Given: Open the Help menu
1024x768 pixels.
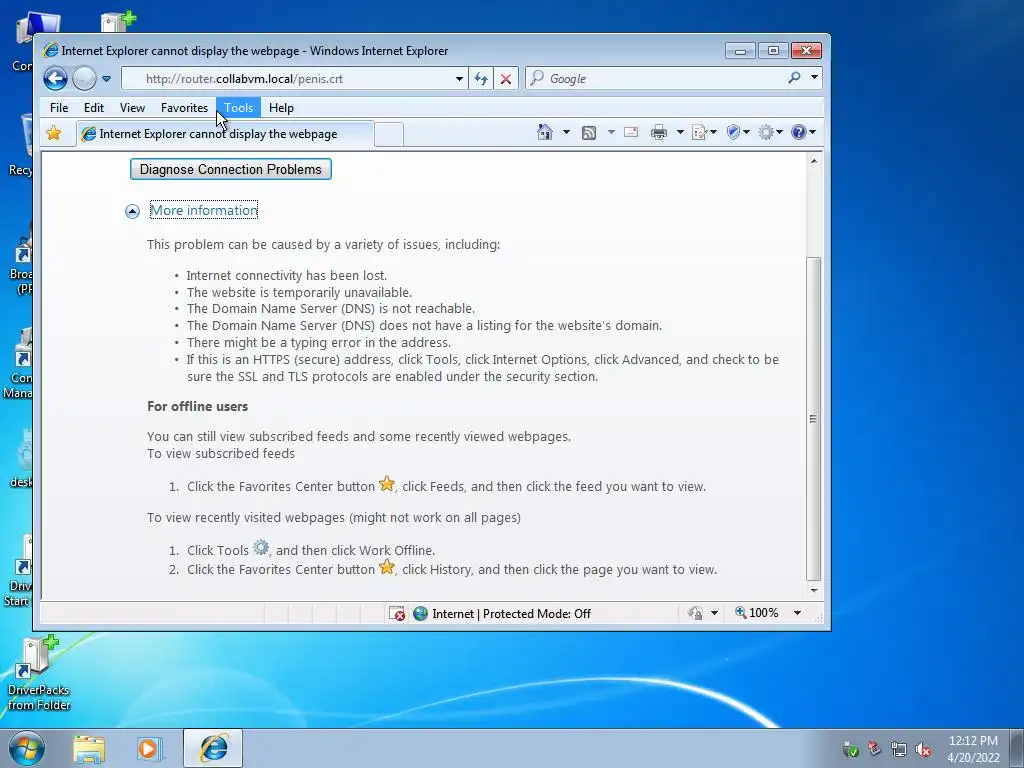Looking at the screenshot, I should pos(281,108).
